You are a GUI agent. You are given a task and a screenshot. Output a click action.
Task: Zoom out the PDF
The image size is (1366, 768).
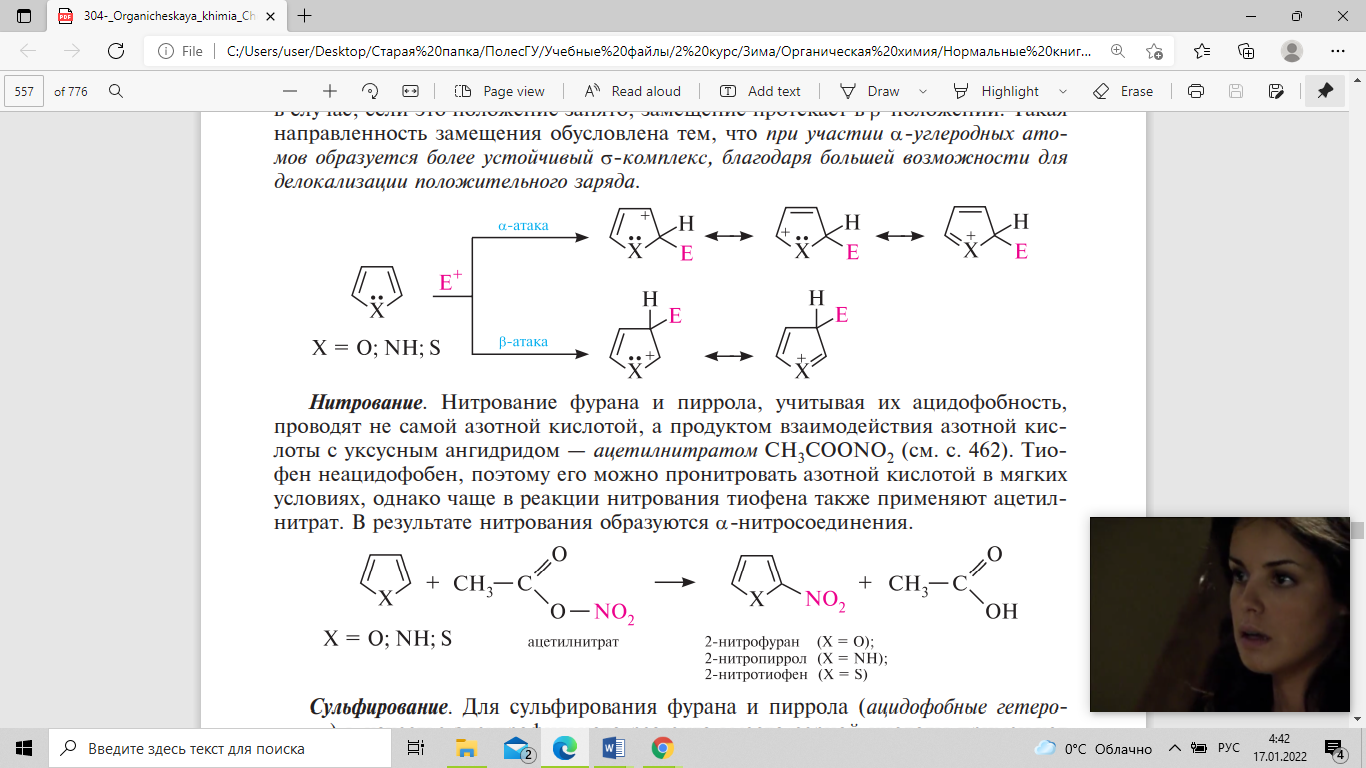[x=290, y=91]
